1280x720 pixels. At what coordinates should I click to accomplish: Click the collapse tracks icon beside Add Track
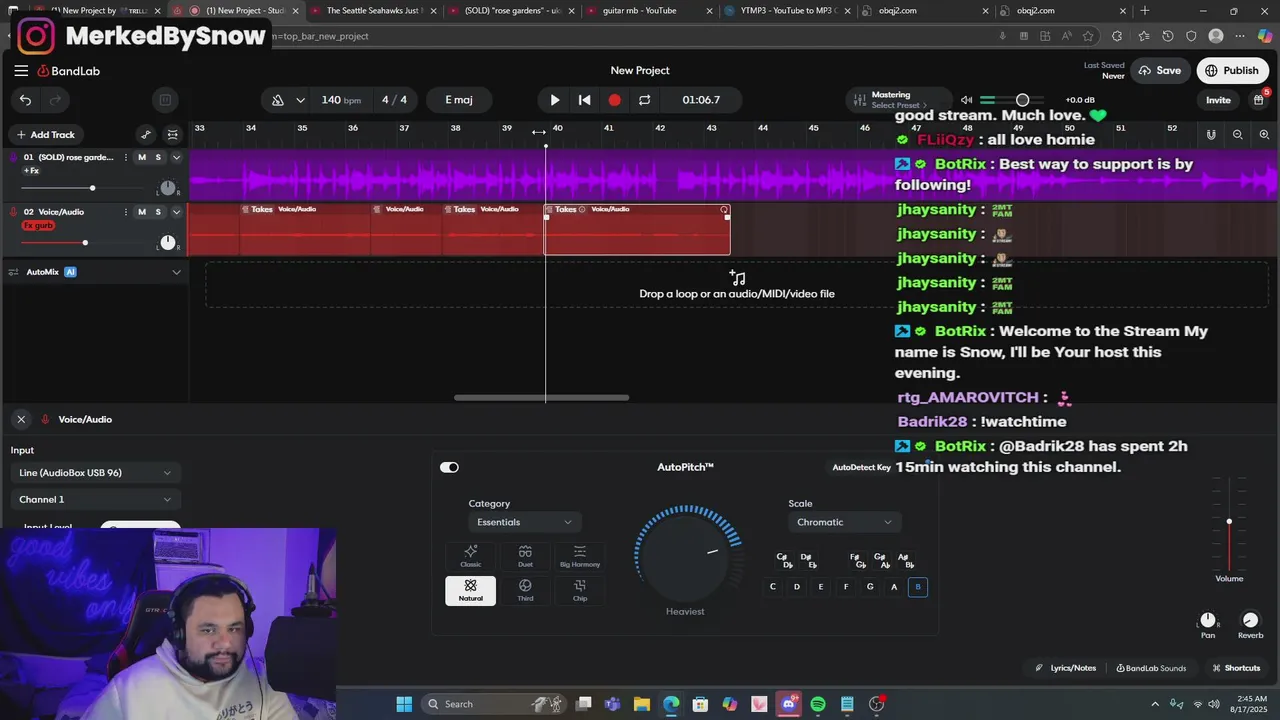(173, 135)
